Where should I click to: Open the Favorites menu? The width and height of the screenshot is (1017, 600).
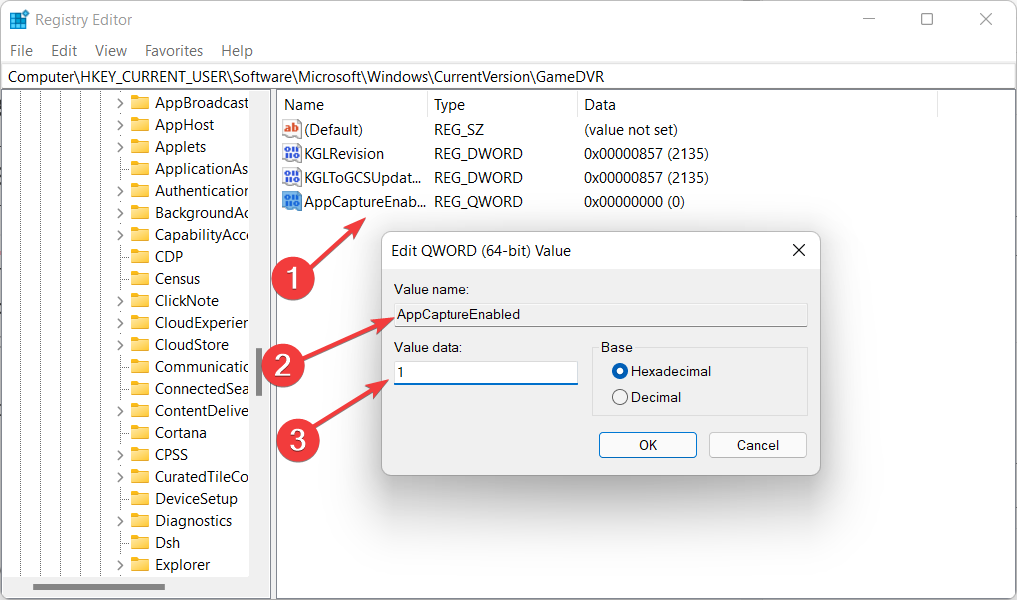click(174, 51)
